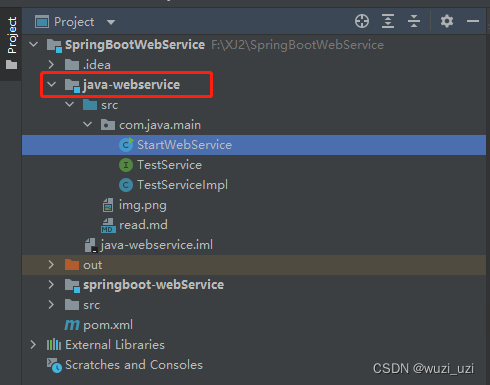Expand the out folder

tap(51, 265)
